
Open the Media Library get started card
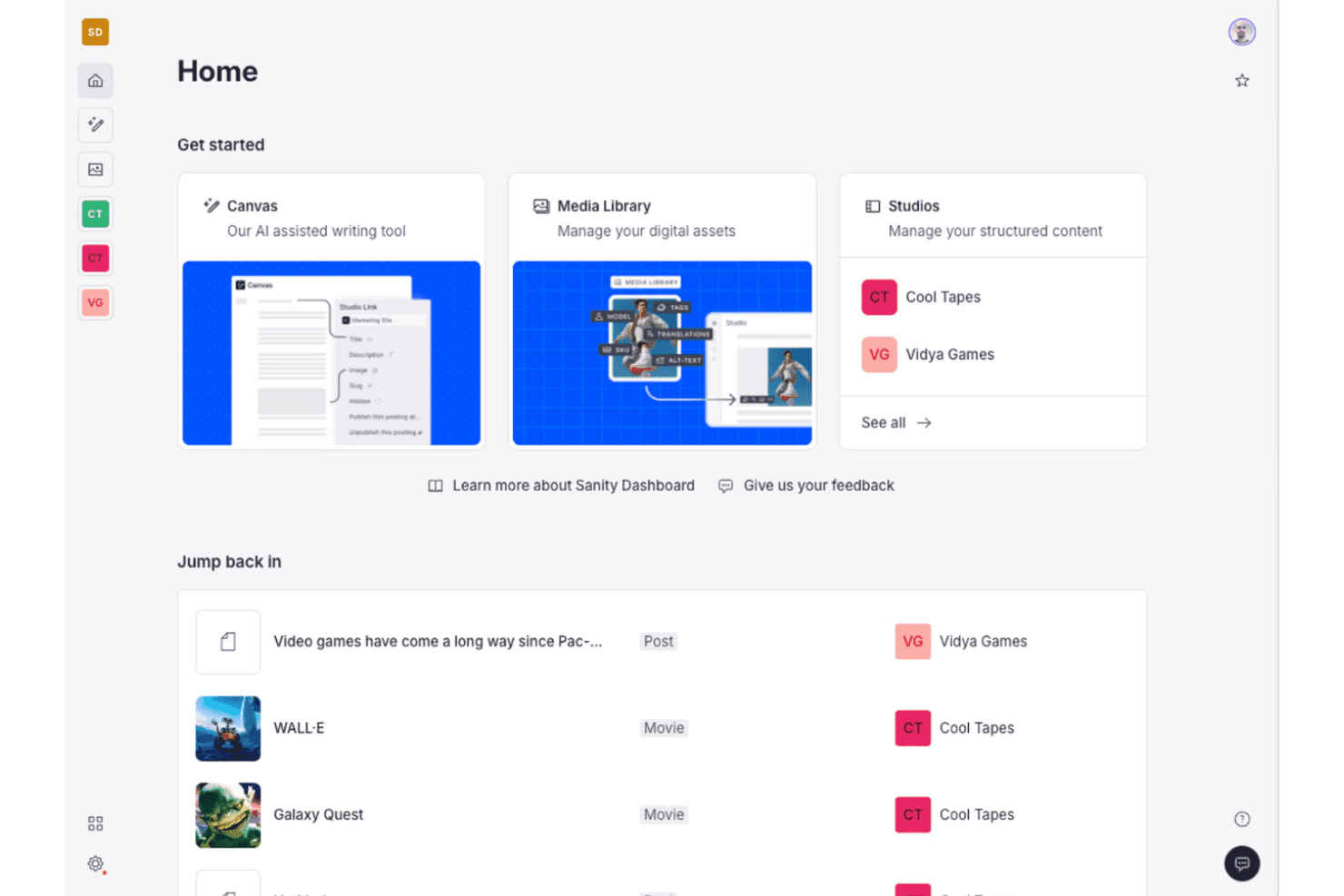click(x=662, y=311)
